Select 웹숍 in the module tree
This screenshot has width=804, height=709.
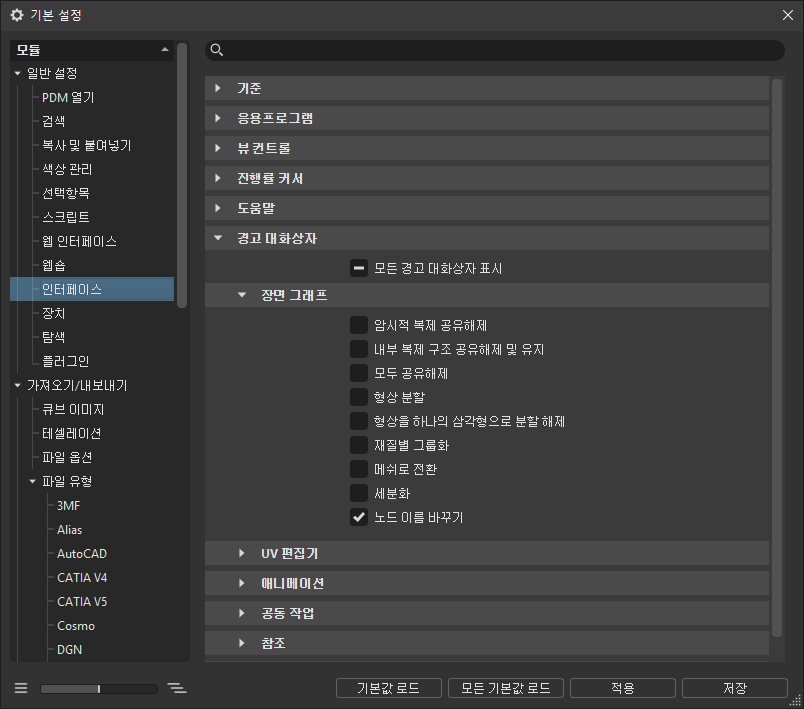tap(54, 265)
